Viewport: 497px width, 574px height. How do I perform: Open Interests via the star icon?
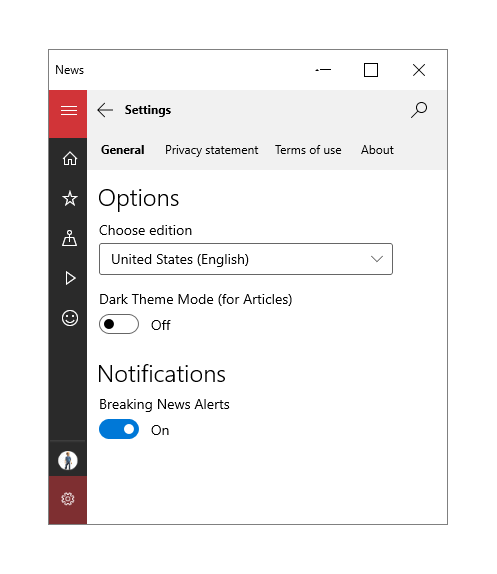coord(70,198)
